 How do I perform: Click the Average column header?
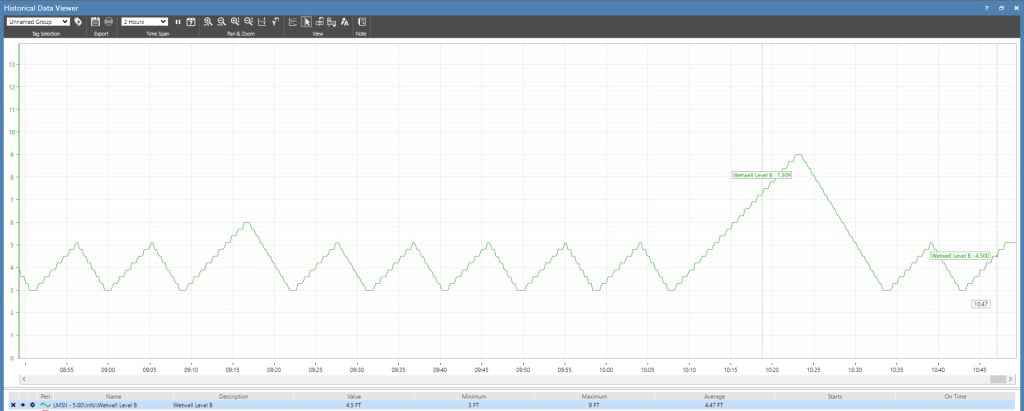pos(714,397)
